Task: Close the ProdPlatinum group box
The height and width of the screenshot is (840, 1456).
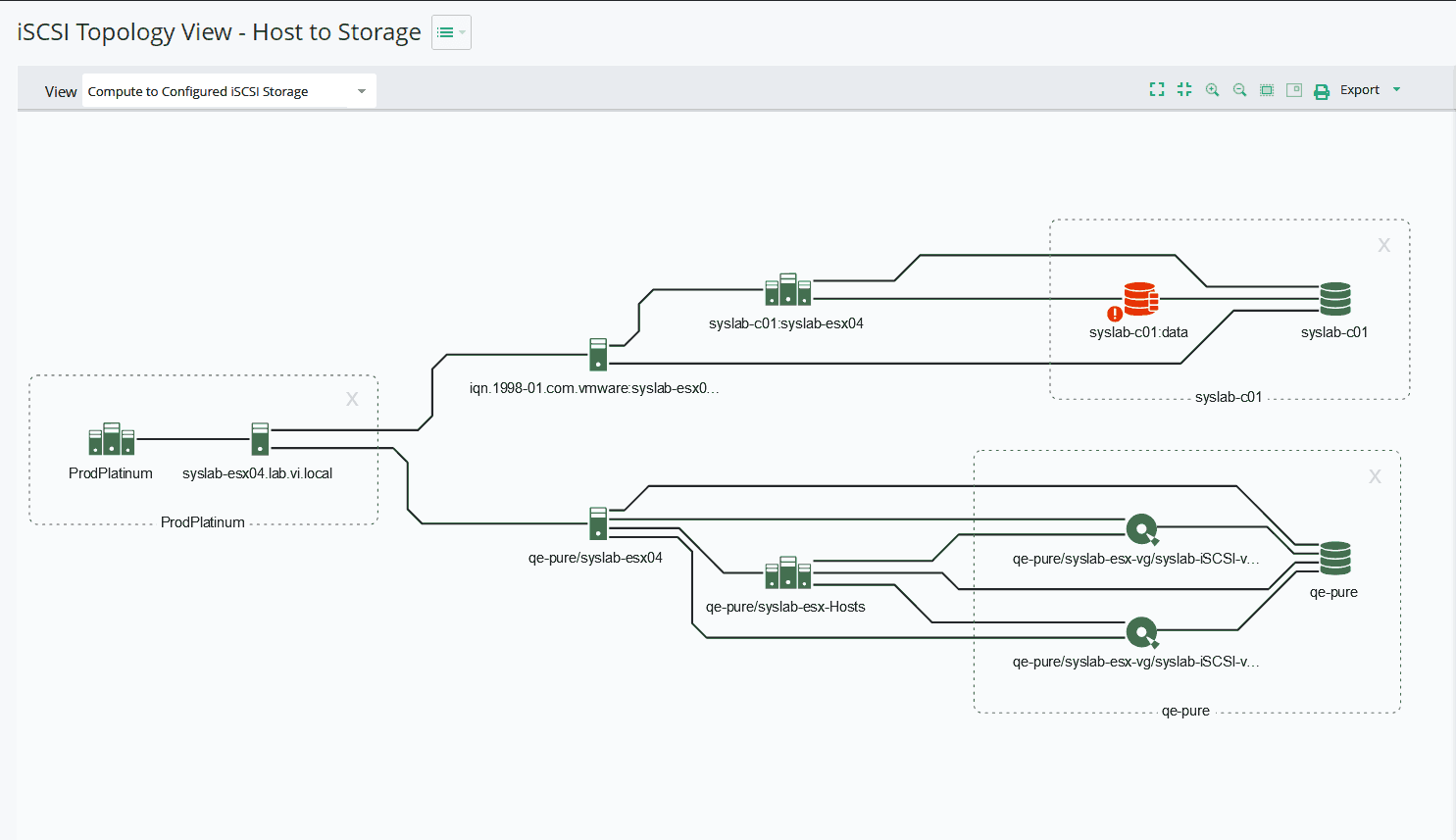Action: pos(352,399)
